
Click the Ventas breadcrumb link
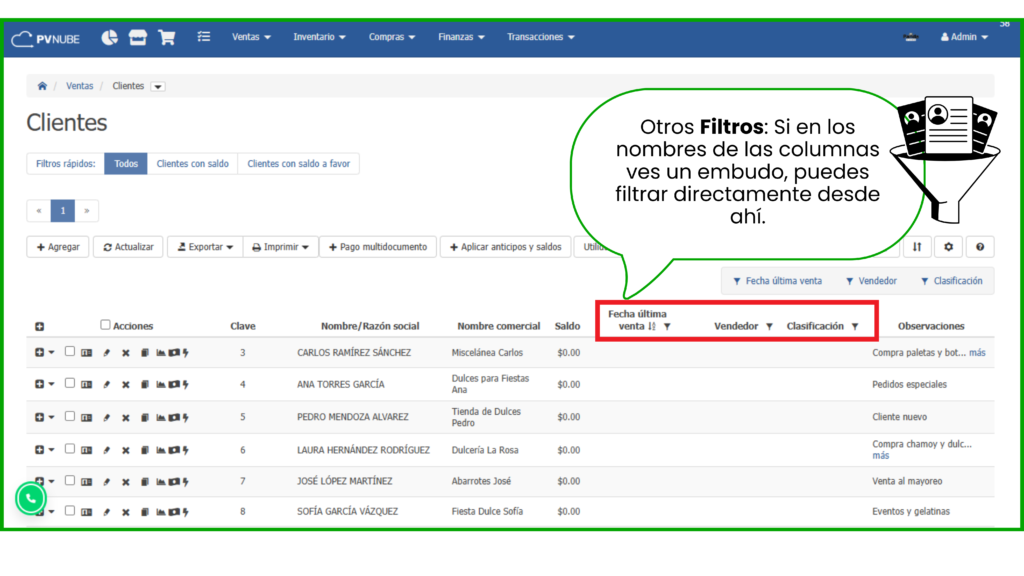(80, 86)
